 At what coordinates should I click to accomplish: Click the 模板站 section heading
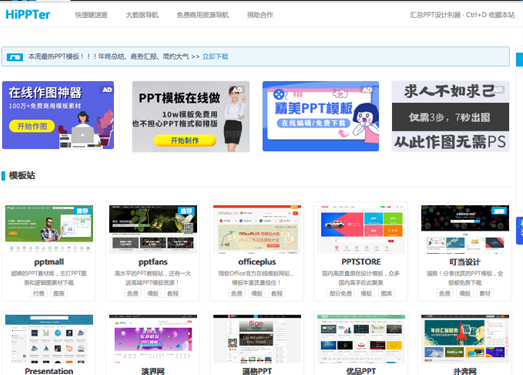coord(22,175)
